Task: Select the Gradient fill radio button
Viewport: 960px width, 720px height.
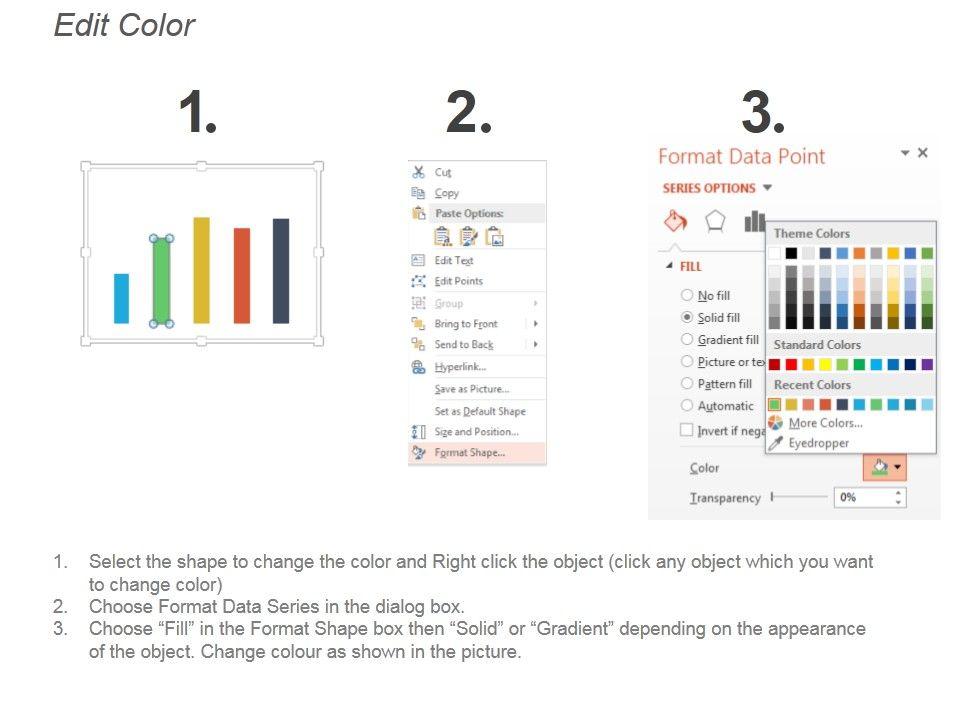Action: (687, 340)
